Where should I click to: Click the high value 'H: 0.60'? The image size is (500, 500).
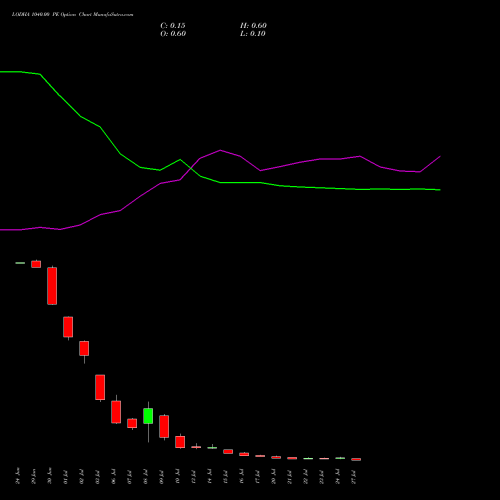(x=253, y=26)
